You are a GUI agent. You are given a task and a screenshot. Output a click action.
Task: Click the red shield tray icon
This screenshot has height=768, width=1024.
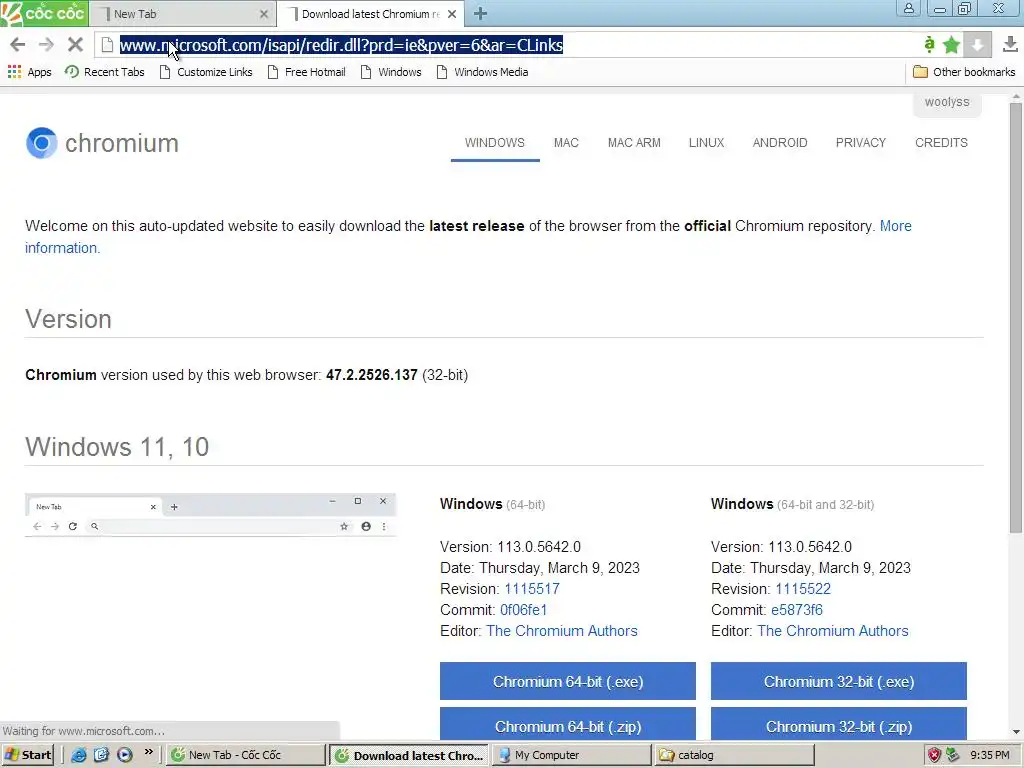[x=935, y=755]
